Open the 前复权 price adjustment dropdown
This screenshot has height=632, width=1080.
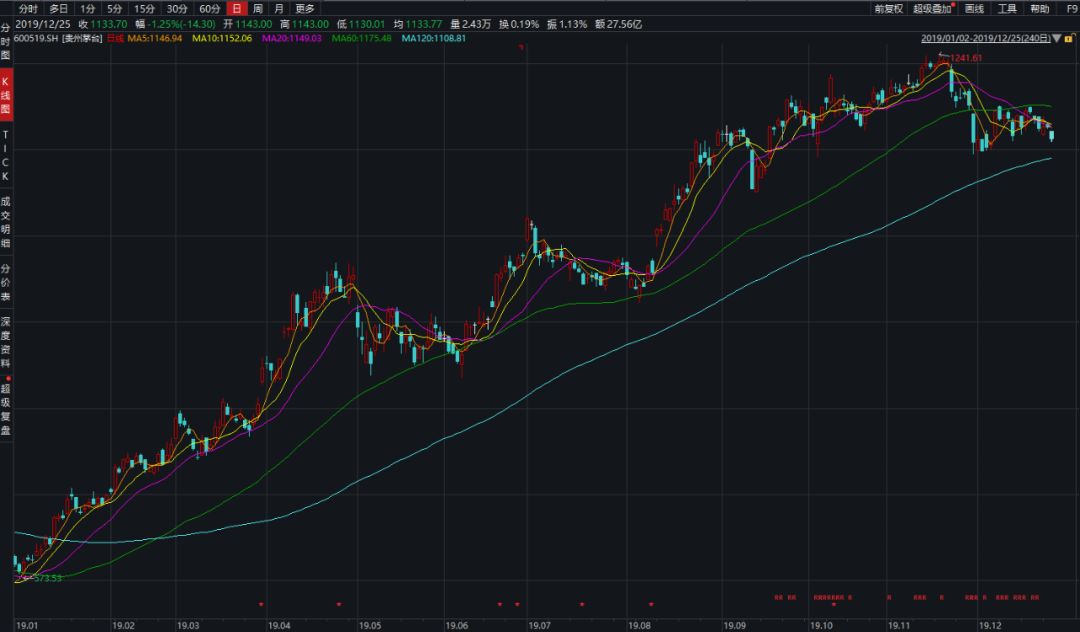point(887,8)
